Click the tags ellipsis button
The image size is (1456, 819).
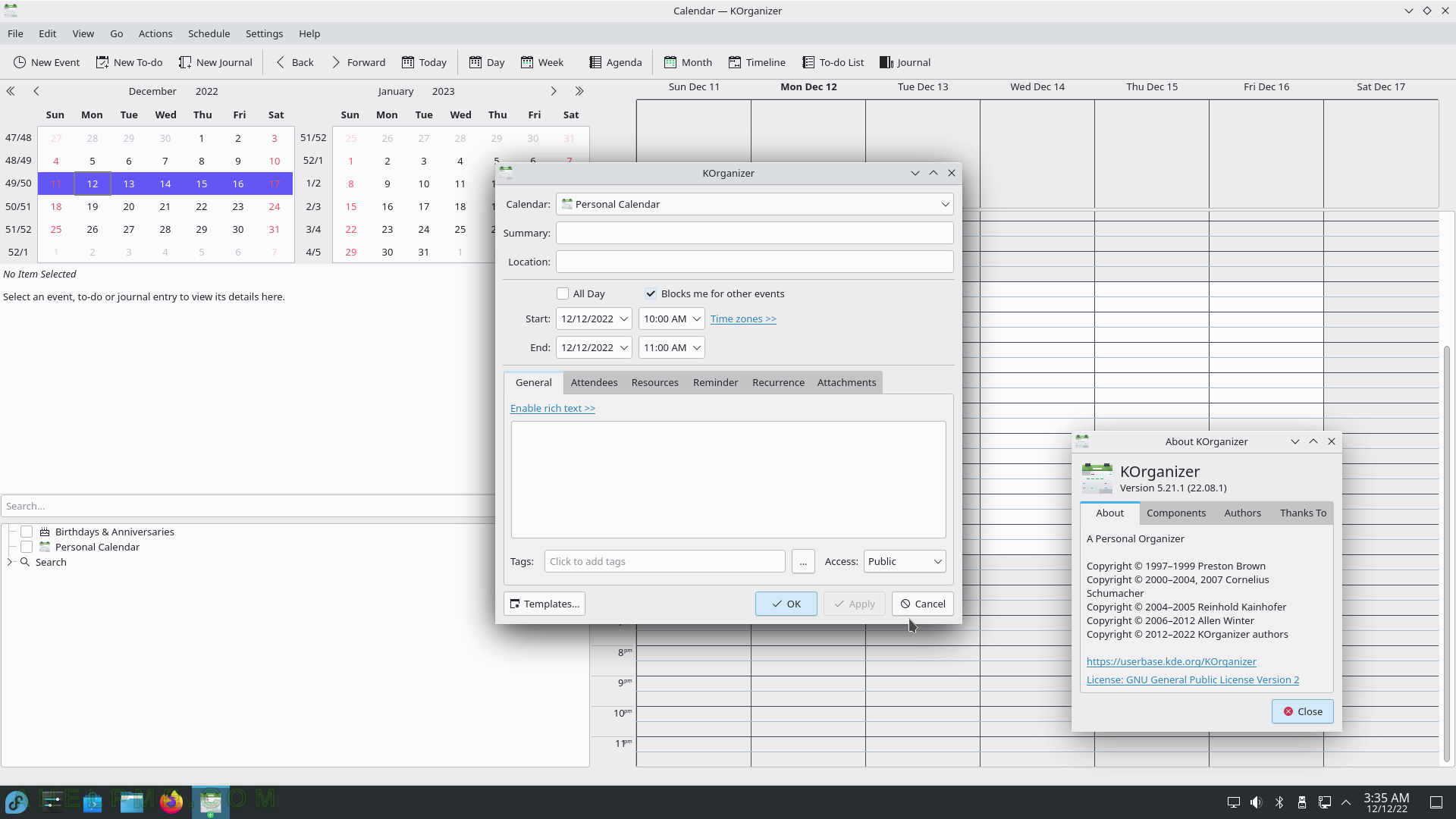pyautogui.click(x=803, y=561)
